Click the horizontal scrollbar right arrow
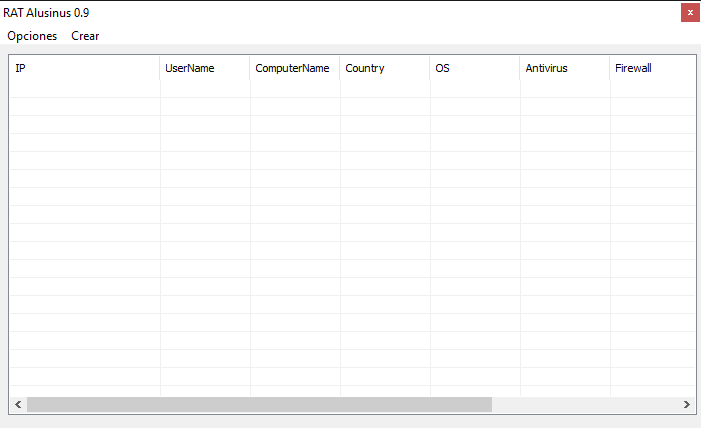 686,405
